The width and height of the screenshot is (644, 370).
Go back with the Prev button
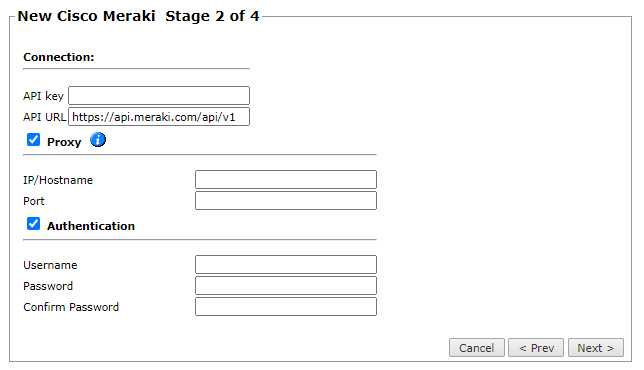536,348
